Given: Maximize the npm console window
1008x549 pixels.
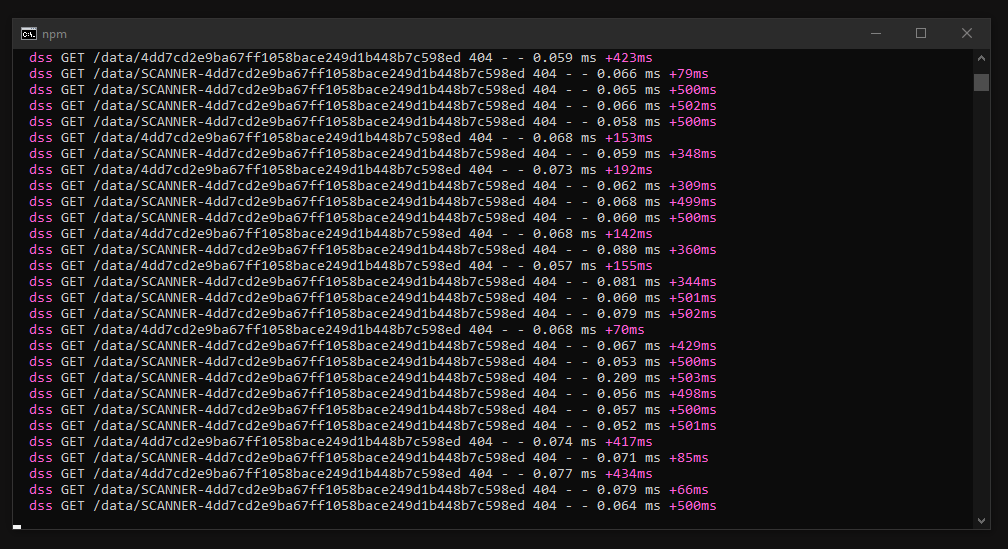Looking at the screenshot, I should click(921, 33).
